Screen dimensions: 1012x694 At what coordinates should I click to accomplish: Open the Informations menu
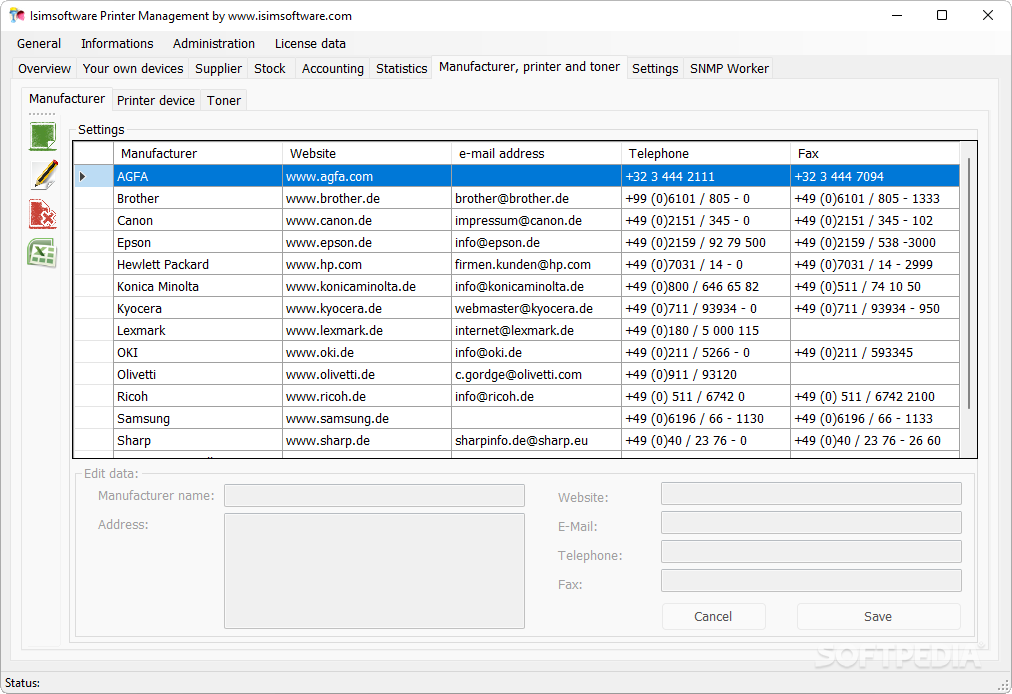coord(117,43)
